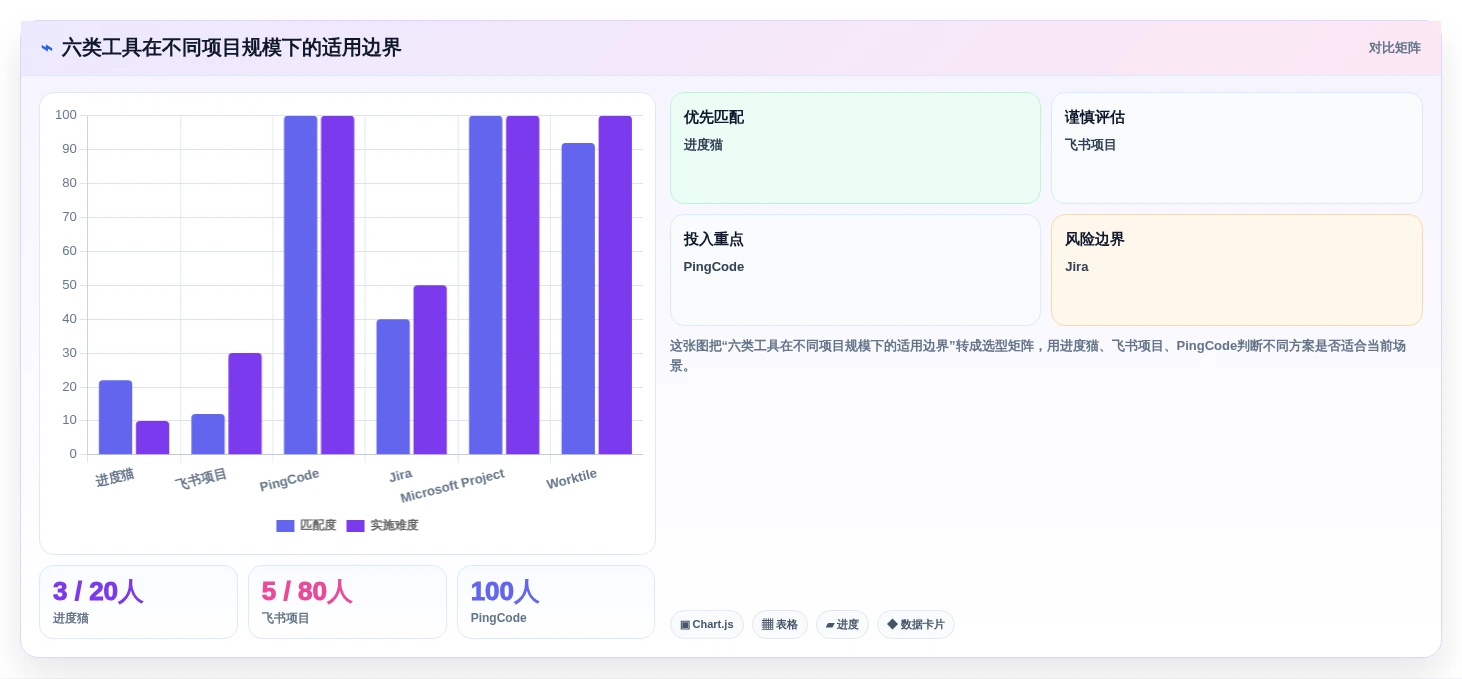Image resolution: width=1462 pixels, height=679 pixels.
Task: Click the 进度猫 匹配度 bar
Action: click(115, 417)
